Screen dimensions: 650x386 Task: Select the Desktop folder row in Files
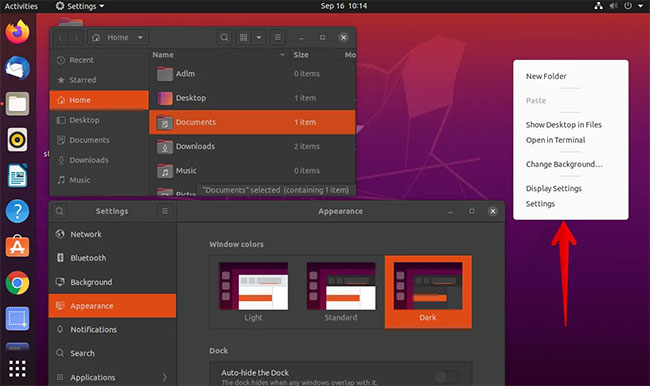pos(252,98)
